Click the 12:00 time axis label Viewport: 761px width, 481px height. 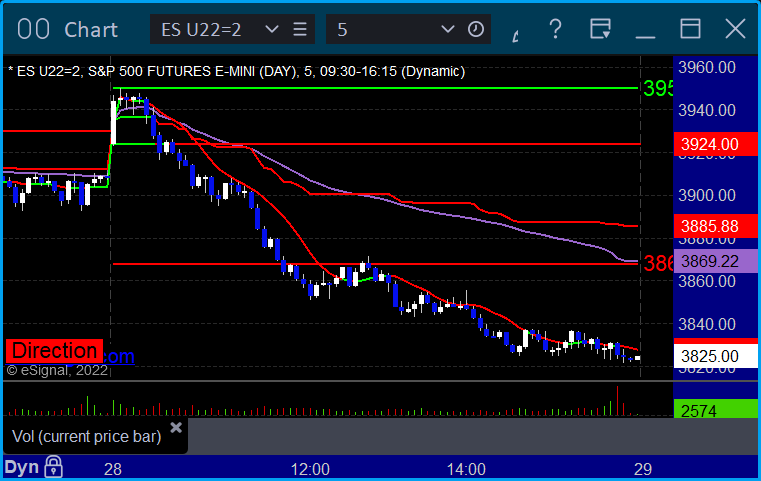[310, 469]
